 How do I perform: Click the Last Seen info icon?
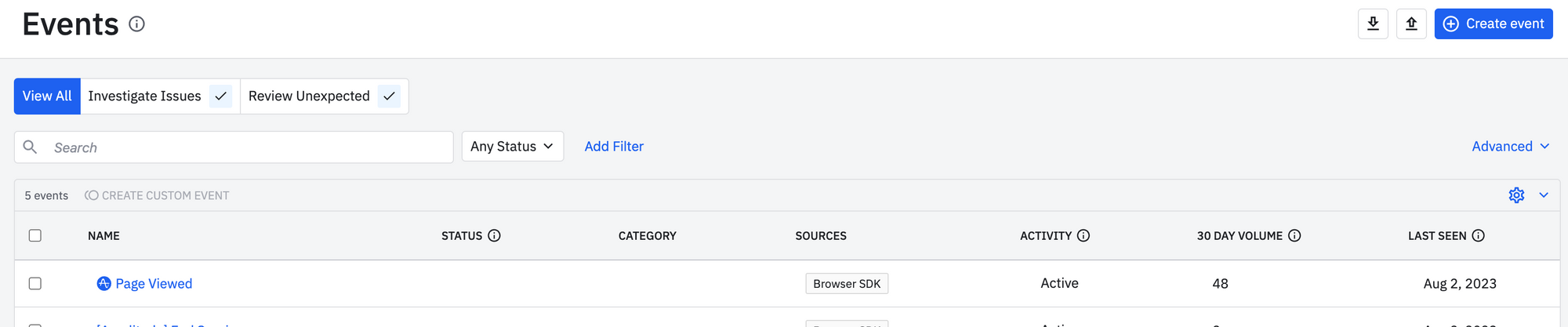1478,235
